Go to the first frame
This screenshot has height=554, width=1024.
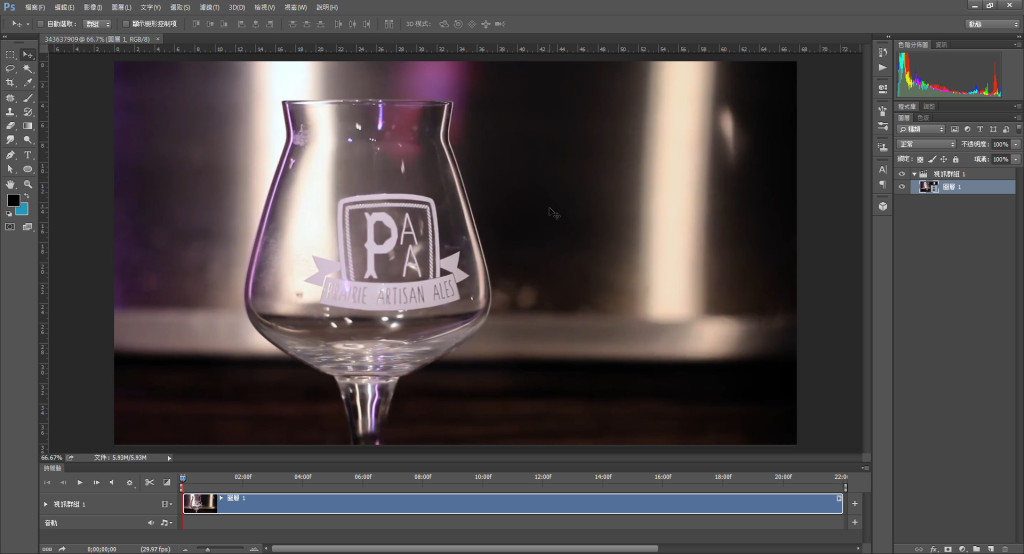47,483
